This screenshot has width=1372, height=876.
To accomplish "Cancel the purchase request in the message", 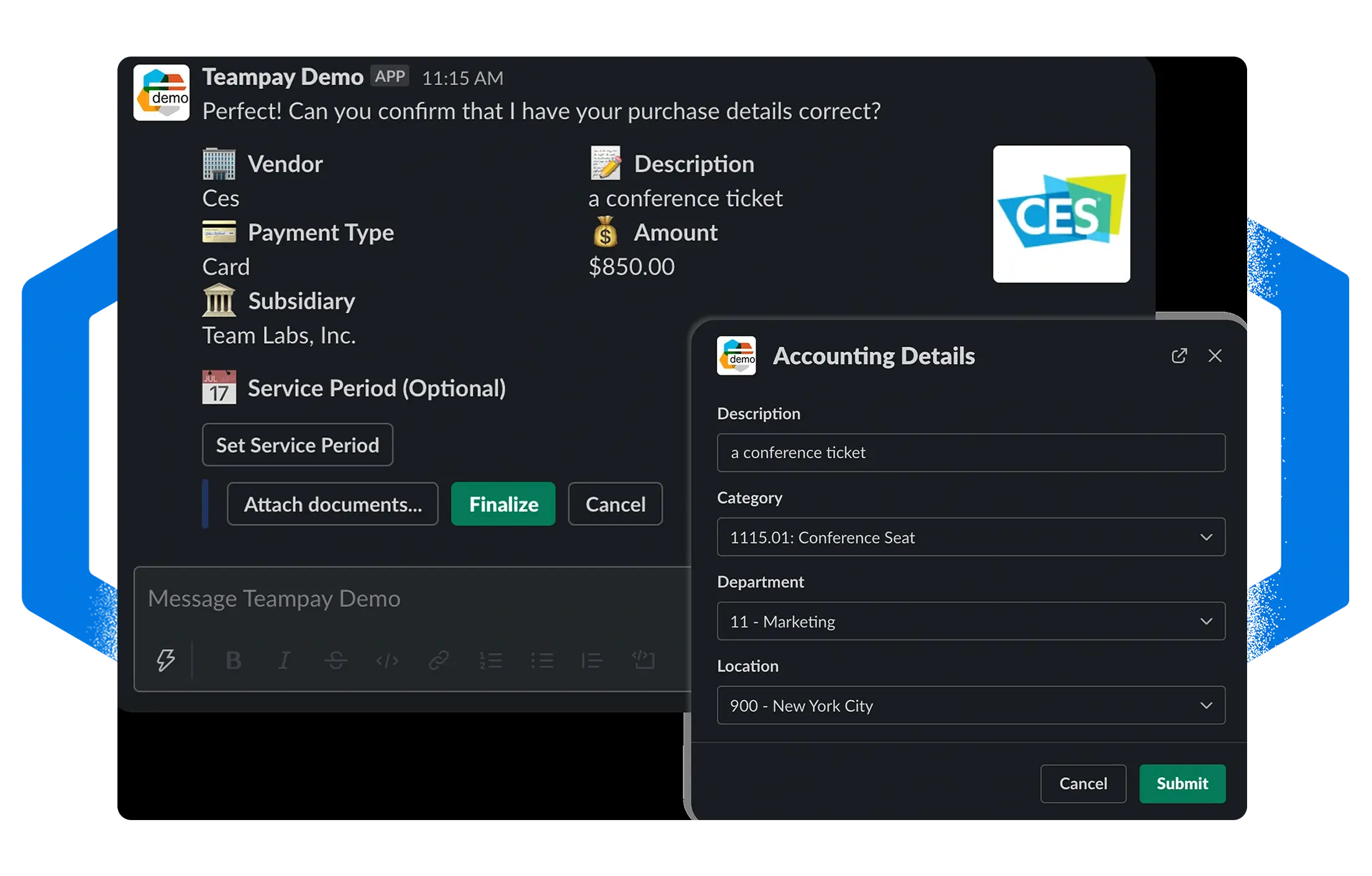I will coord(615,504).
